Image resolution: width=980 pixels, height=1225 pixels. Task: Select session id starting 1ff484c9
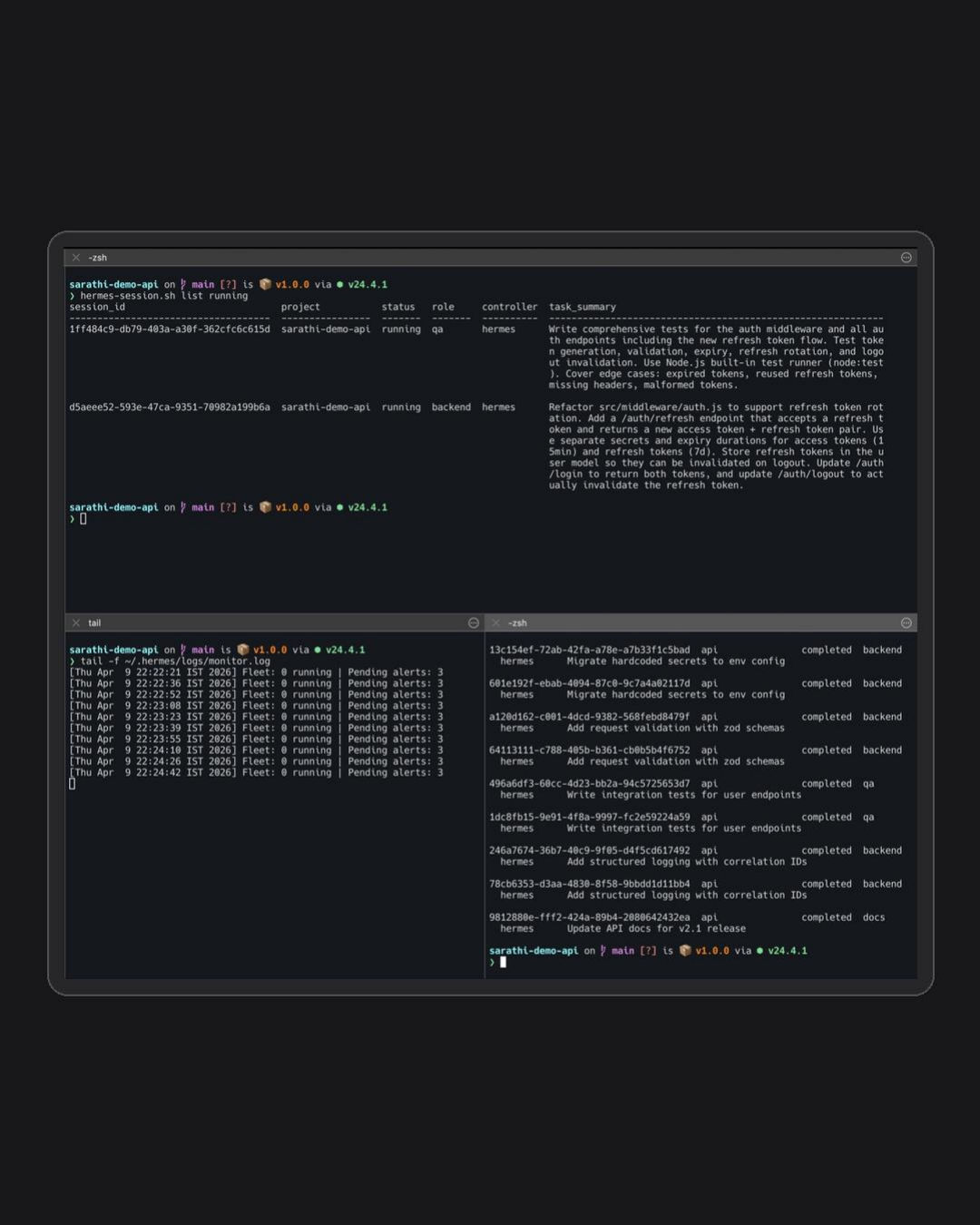(x=170, y=329)
